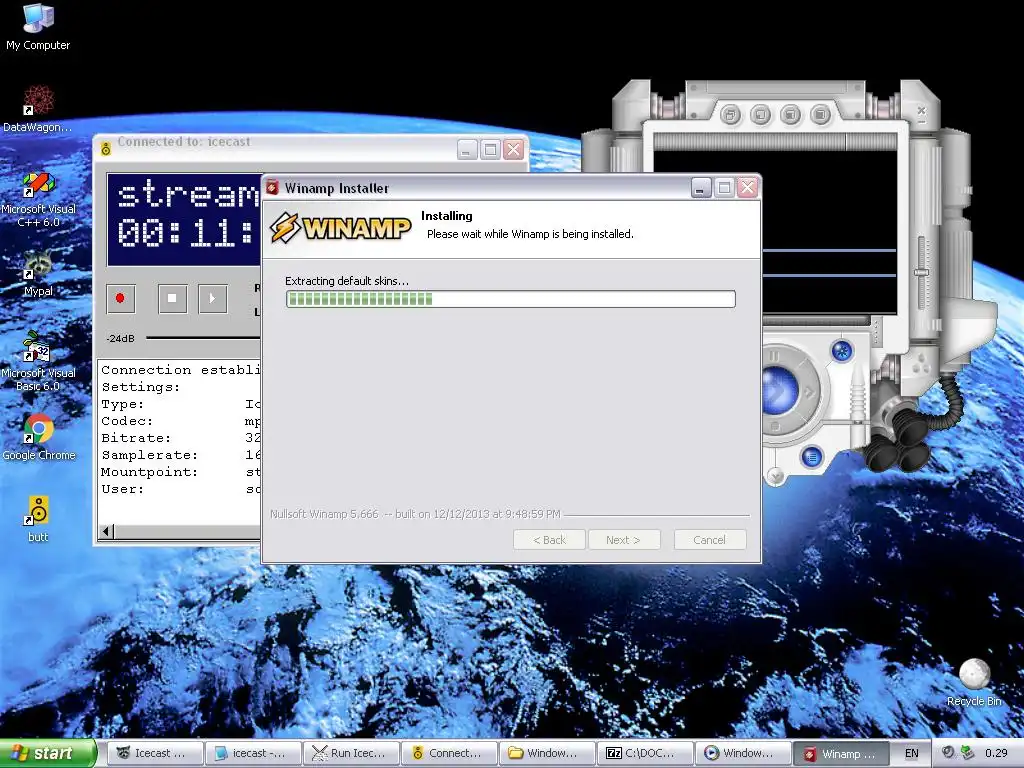Open the playlist with blue list button
Screen dimensions: 1024x768
[812, 456]
